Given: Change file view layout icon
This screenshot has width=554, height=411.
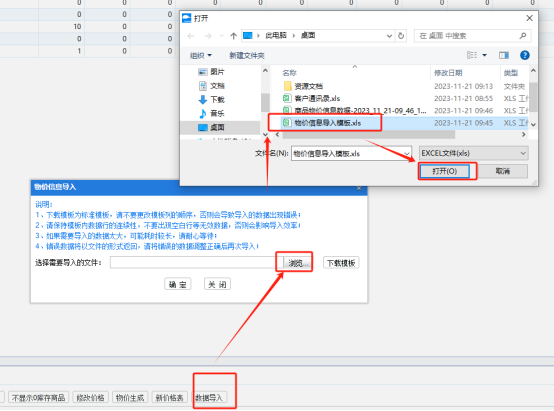Looking at the screenshot, I should pyautogui.click(x=472, y=55).
